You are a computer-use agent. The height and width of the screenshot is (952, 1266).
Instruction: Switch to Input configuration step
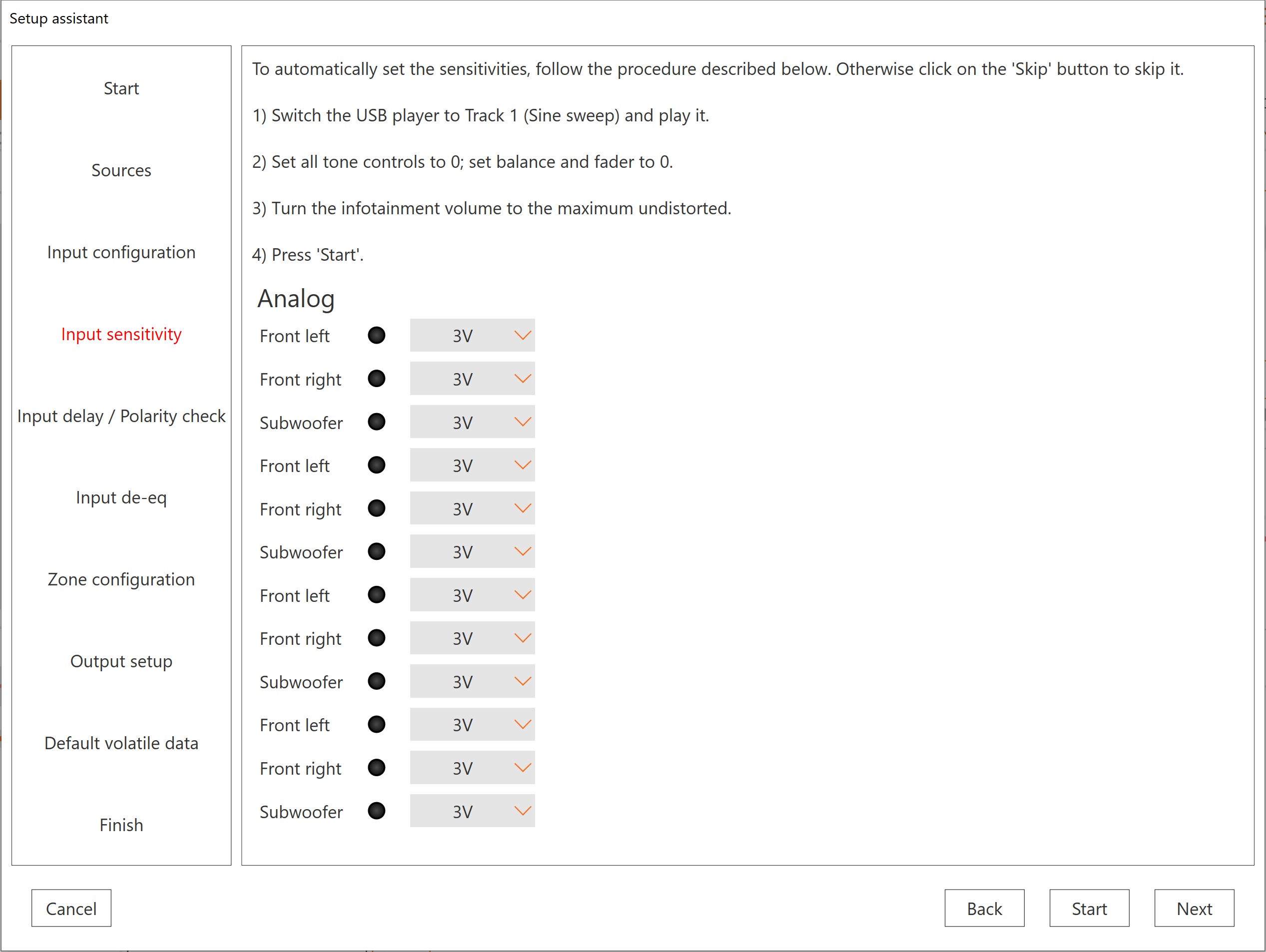click(x=121, y=252)
